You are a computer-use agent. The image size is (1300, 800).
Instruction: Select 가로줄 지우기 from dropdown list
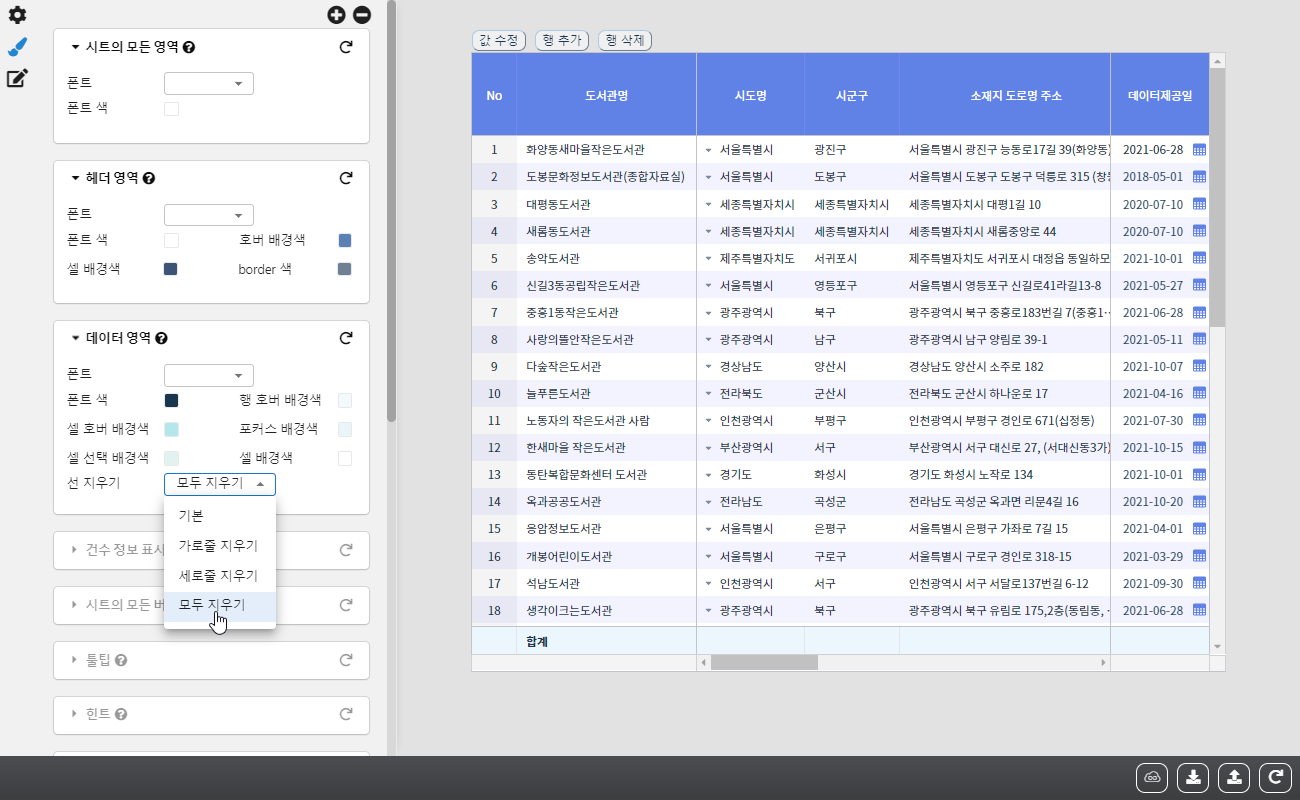pos(218,546)
